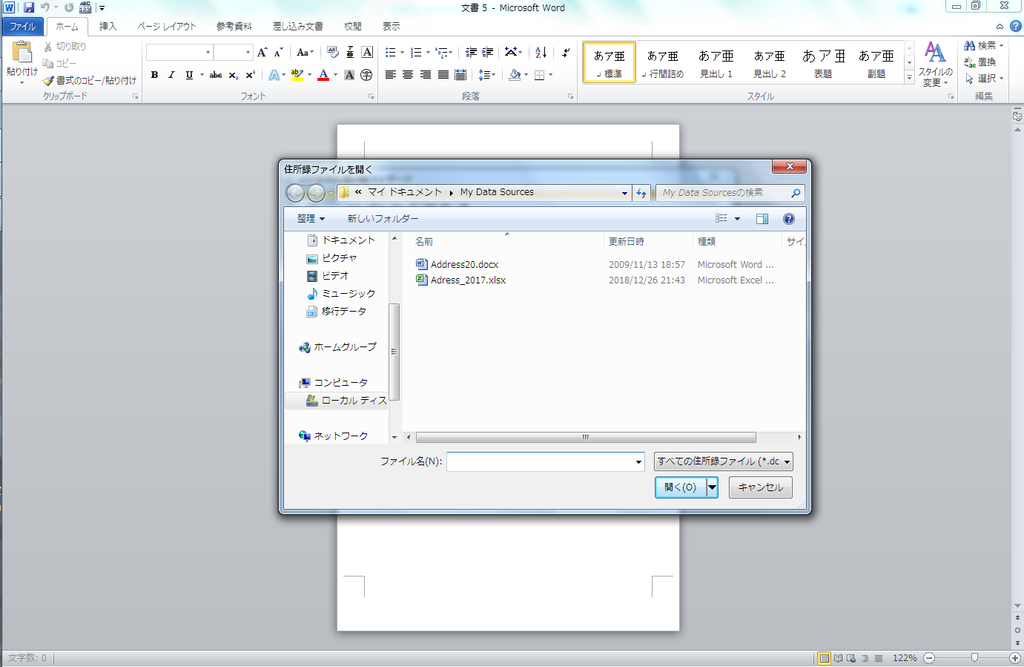Open the ファイル tab
The image size is (1024, 667).
click(23, 27)
